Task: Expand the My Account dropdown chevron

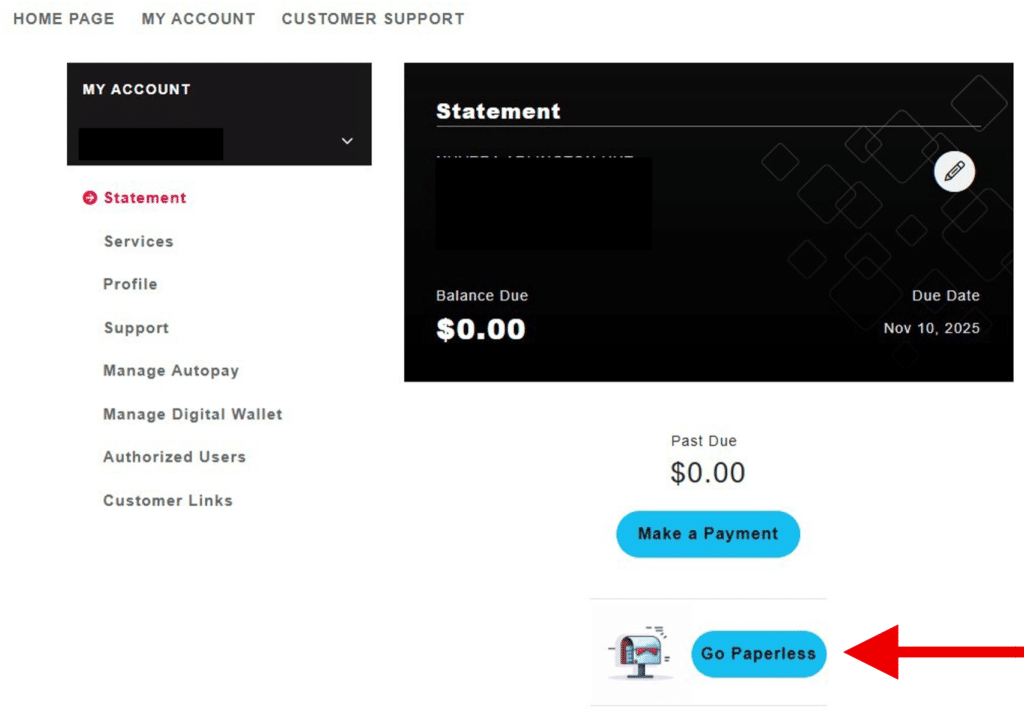Action: pyautogui.click(x=347, y=141)
